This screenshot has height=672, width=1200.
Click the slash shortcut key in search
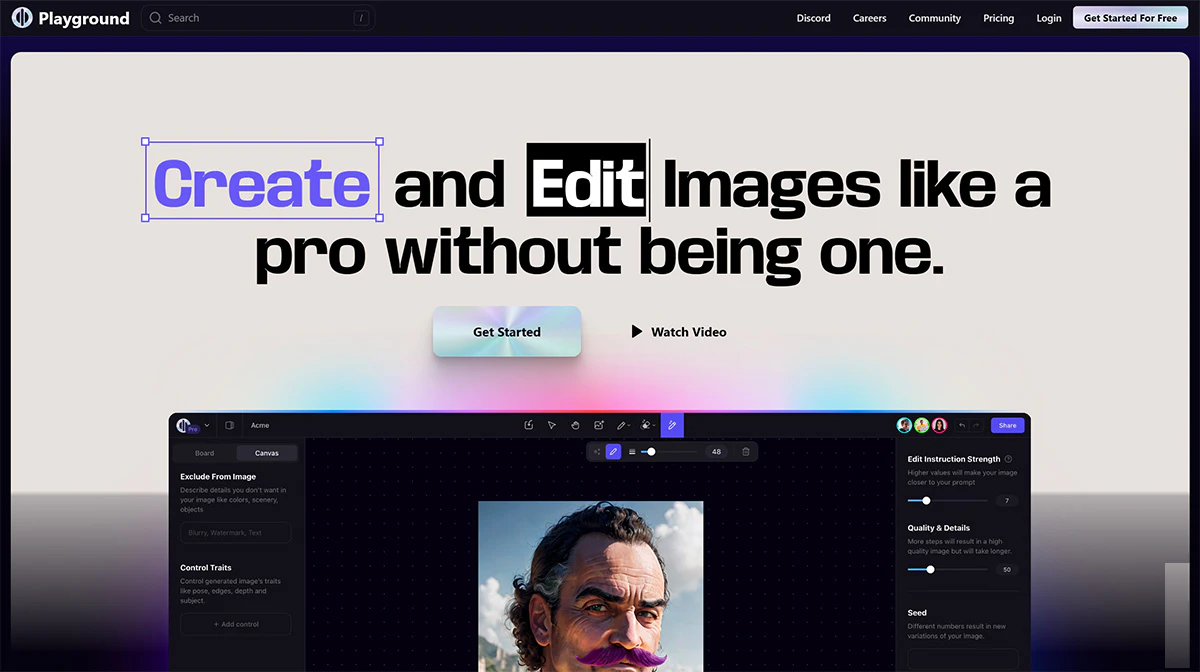[360, 18]
